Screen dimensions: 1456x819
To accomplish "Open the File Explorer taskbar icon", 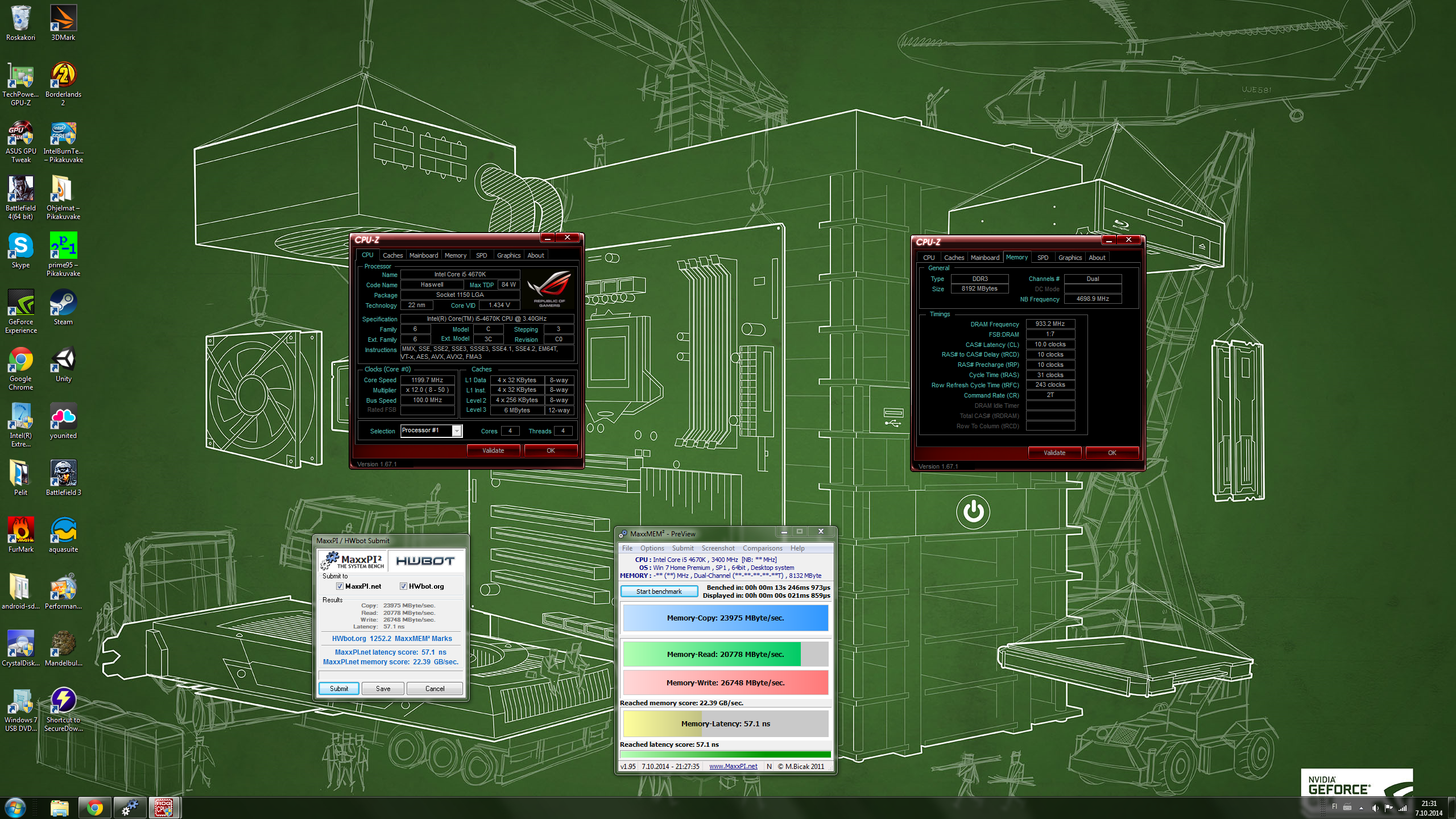I will (x=59, y=808).
